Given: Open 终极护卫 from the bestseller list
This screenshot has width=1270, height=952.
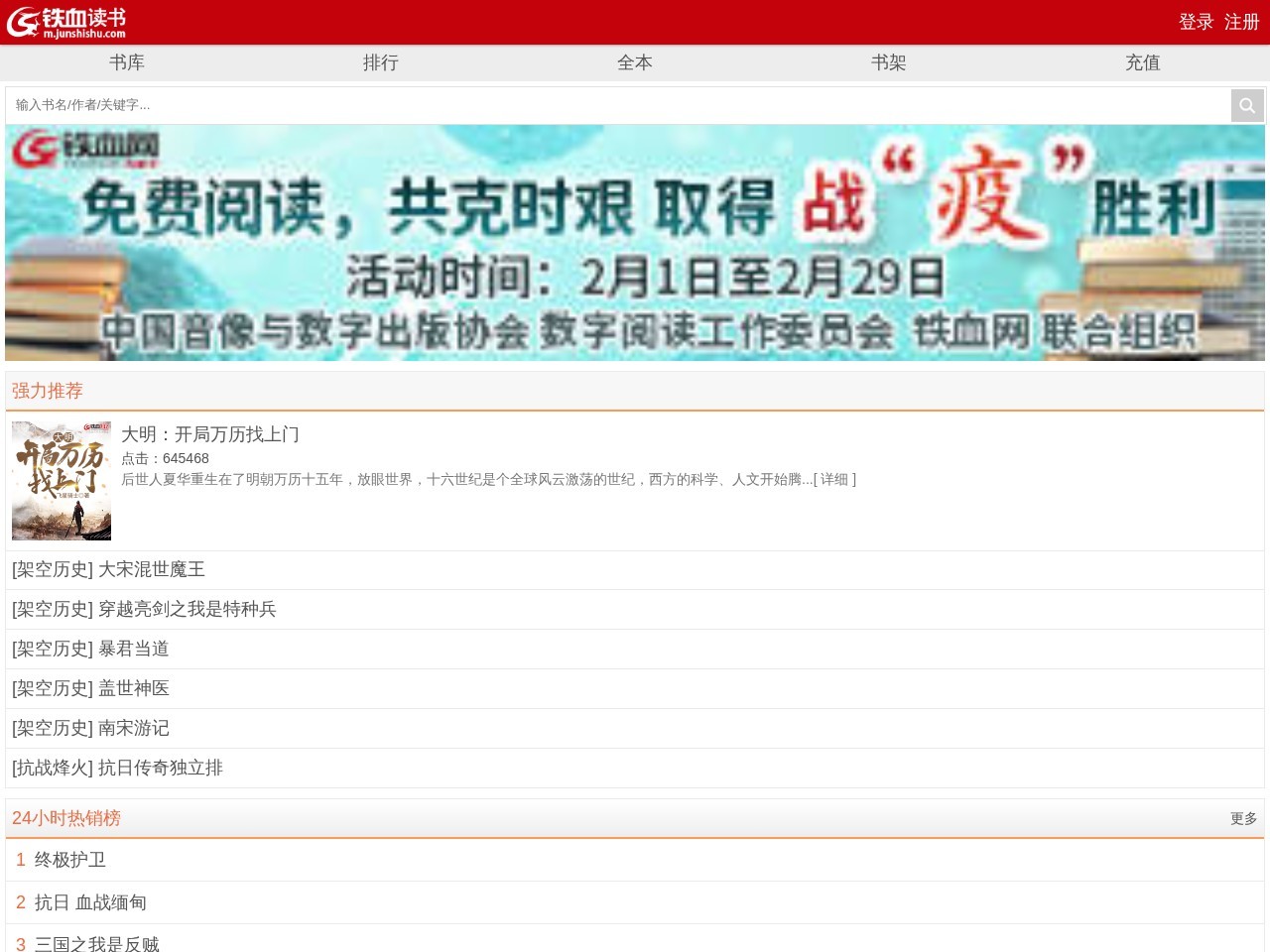Looking at the screenshot, I should click(71, 860).
